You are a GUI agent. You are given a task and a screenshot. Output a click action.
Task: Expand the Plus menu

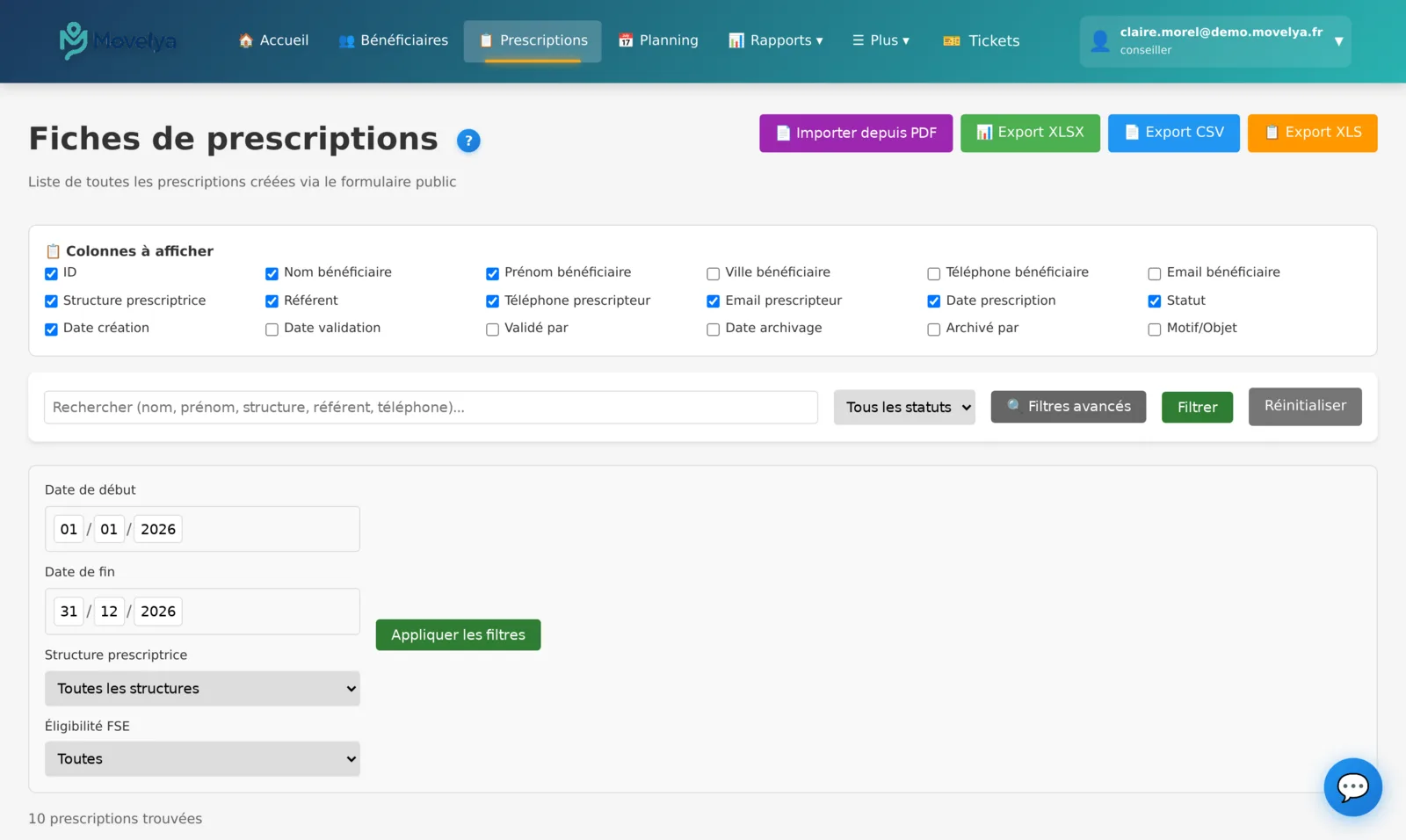[881, 40]
